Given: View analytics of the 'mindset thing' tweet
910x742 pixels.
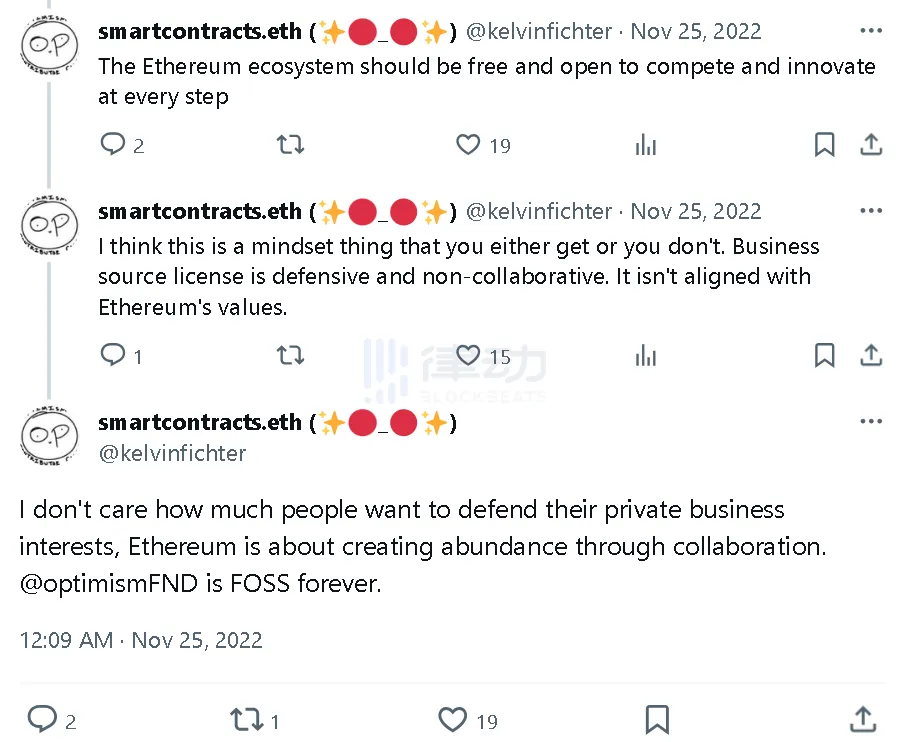Looking at the screenshot, I should [646, 355].
